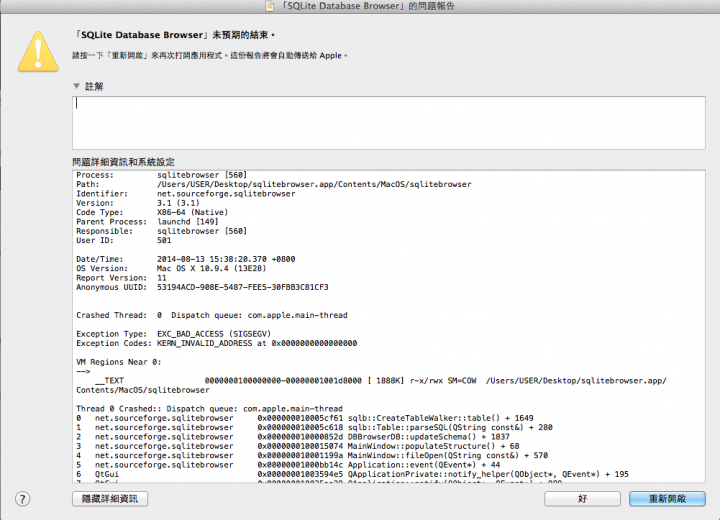Click the 'Responsible: sqlitebrowser [560]' line
Image resolution: width=720 pixels, height=520 pixels.
(162, 231)
